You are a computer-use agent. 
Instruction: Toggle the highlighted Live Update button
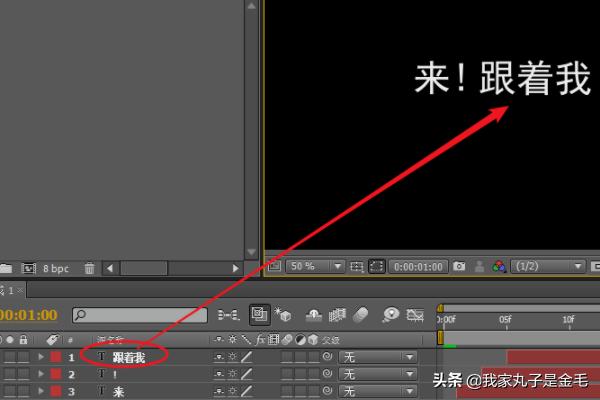tap(259, 315)
